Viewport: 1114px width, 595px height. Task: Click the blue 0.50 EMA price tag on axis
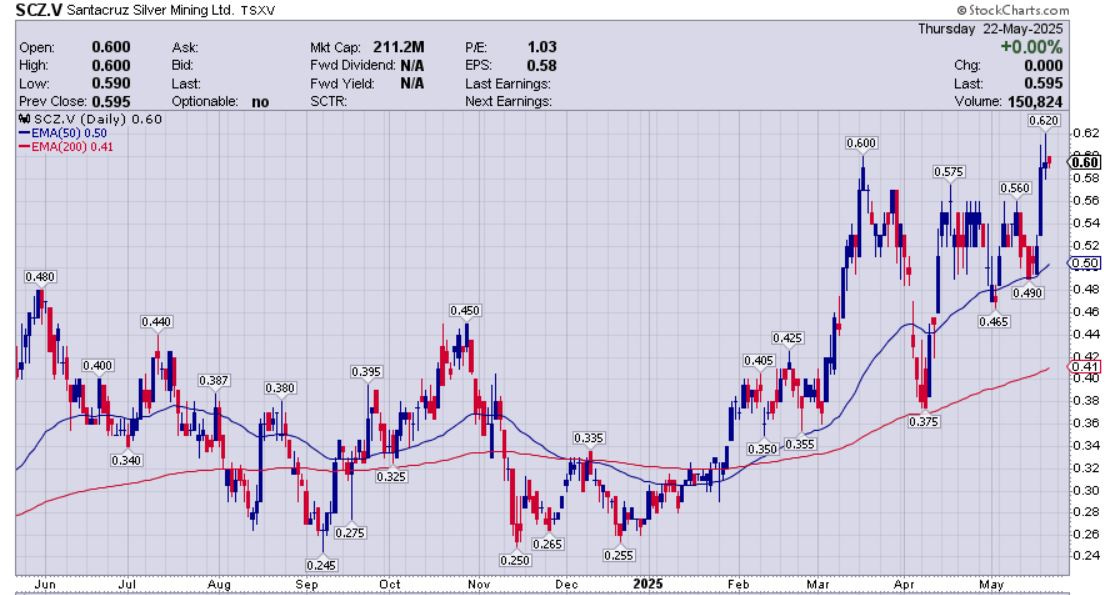point(1085,263)
